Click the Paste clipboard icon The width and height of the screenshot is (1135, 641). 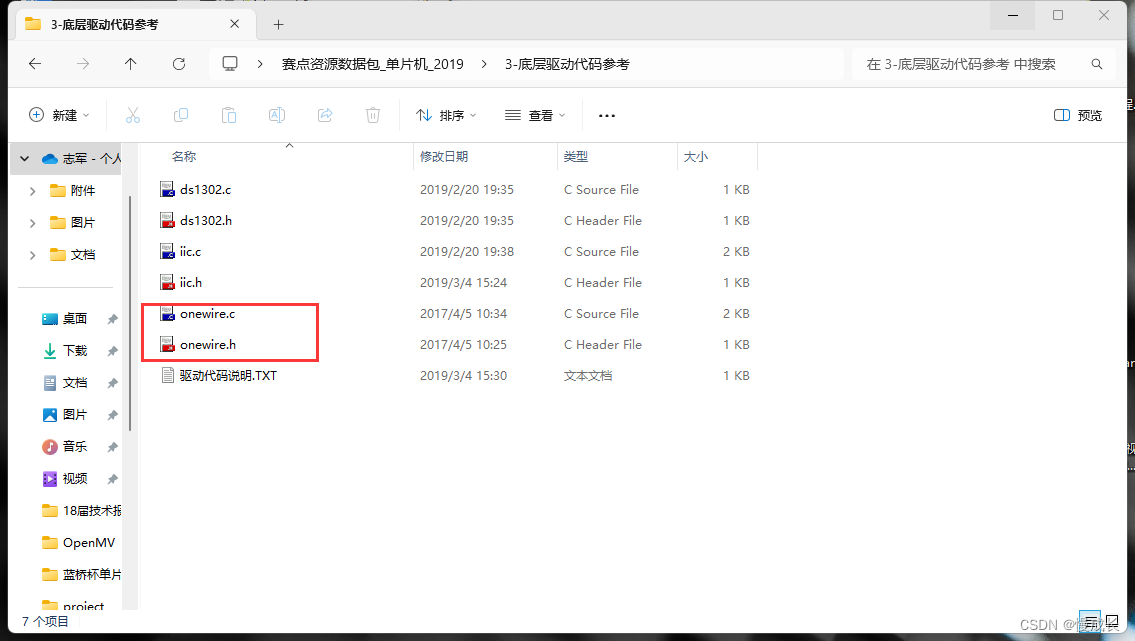pos(229,115)
